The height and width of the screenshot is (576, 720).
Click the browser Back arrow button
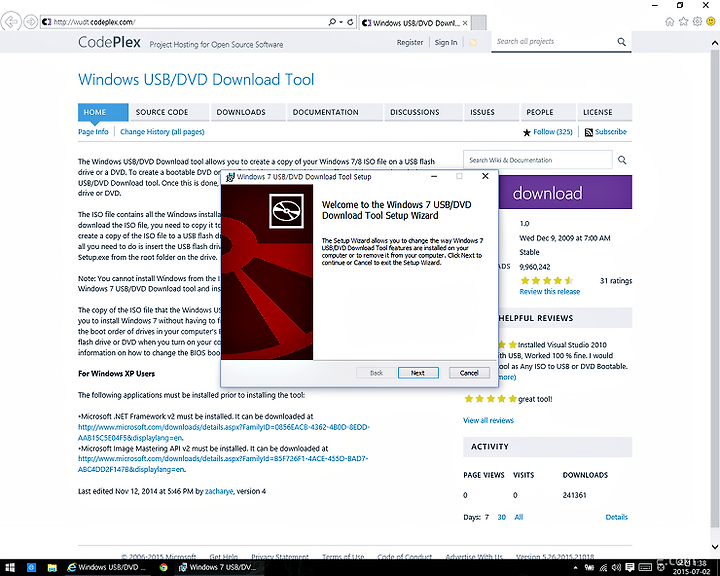coord(11,22)
